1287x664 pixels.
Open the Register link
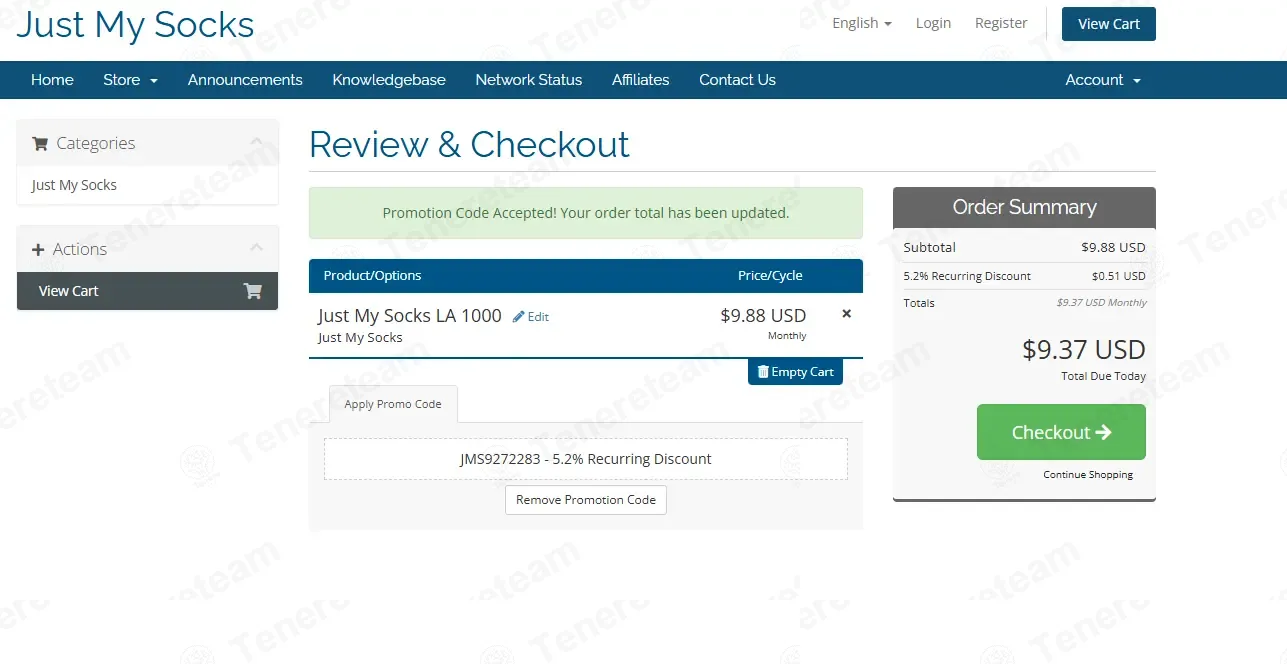point(1001,23)
